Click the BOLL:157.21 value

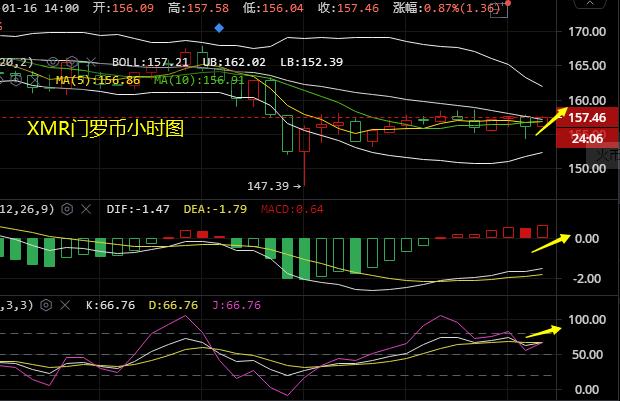tap(150, 62)
